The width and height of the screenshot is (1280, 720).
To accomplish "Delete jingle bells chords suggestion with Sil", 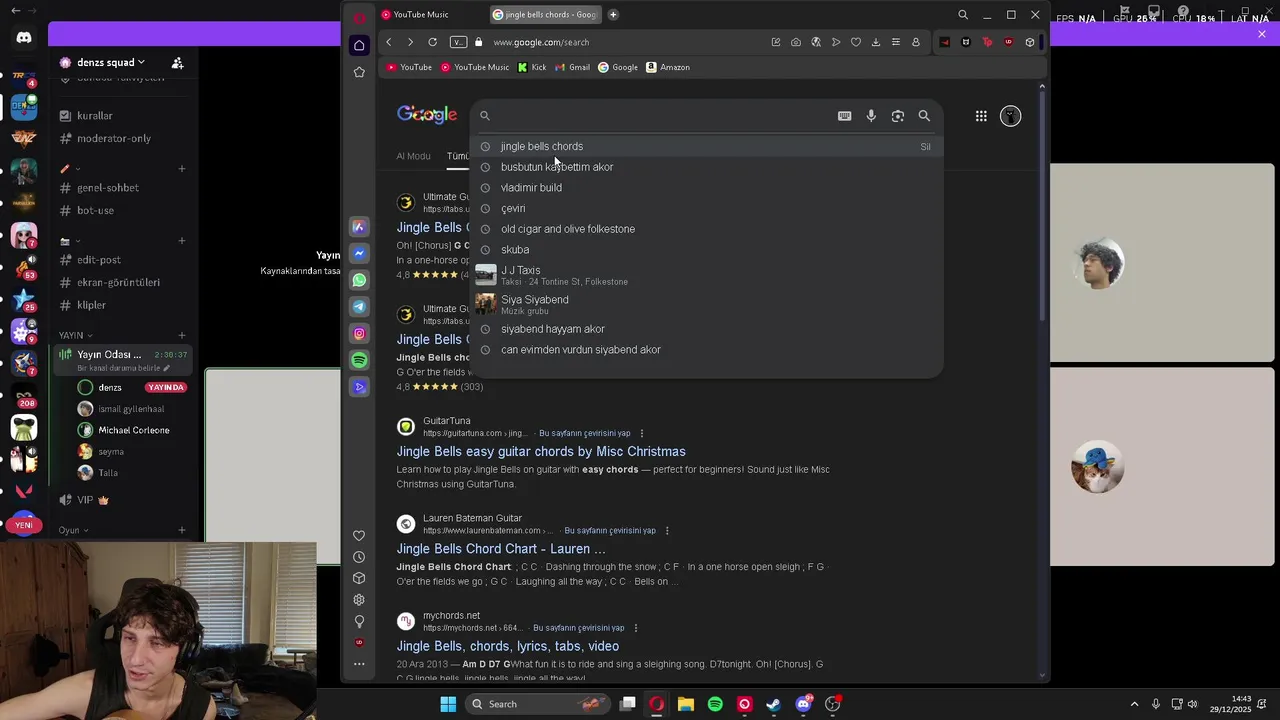I will pyautogui.click(x=925, y=147).
